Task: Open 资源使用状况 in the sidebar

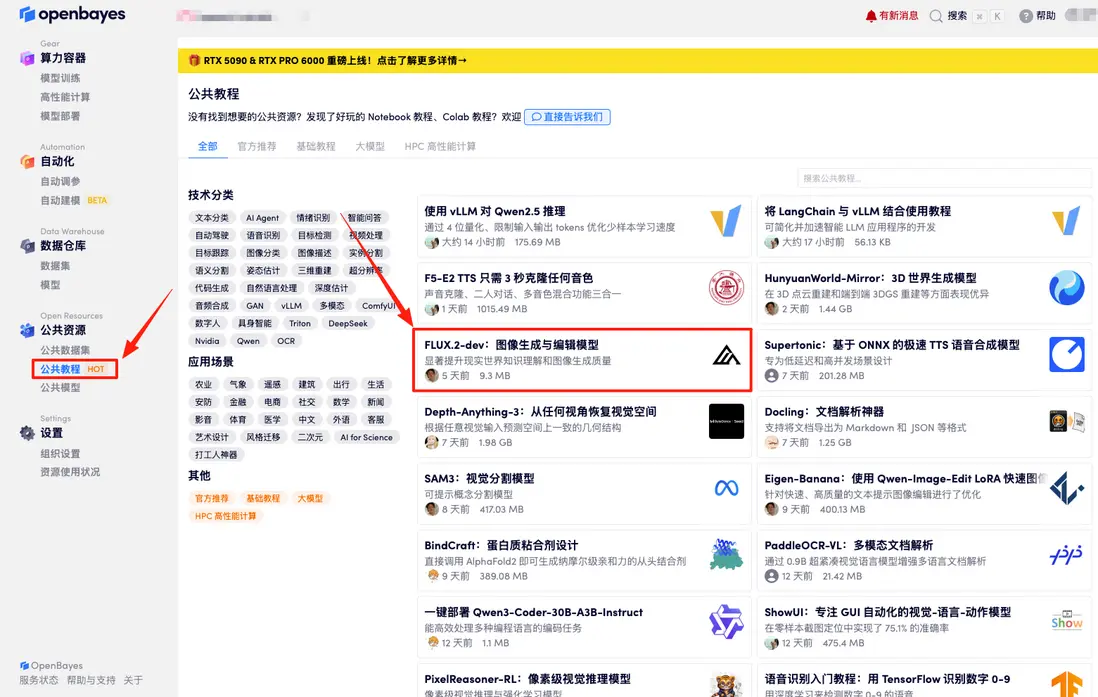Action: 70,472
